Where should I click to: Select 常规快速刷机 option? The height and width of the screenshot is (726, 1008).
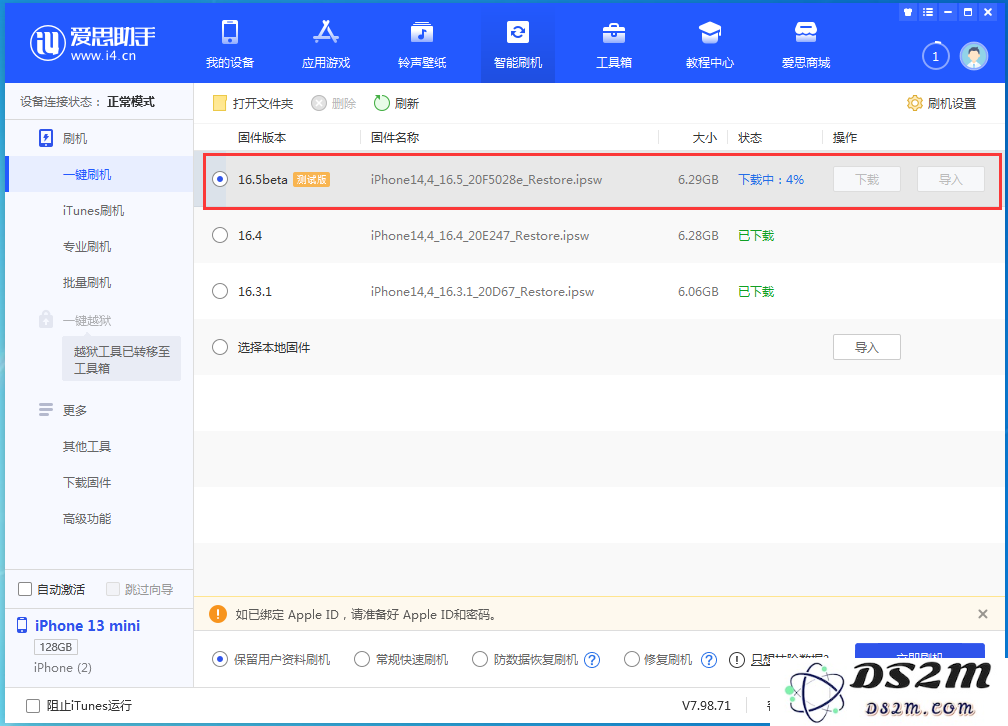tap(362, 659)
